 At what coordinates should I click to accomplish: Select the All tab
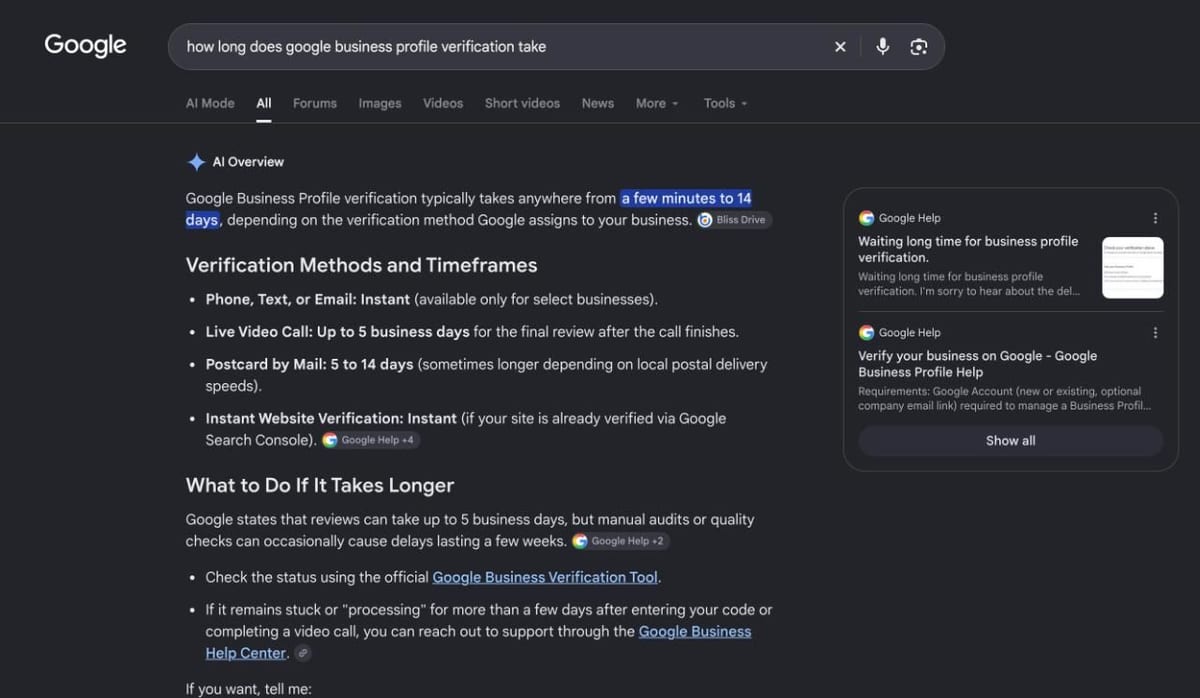tap(264, 103)
